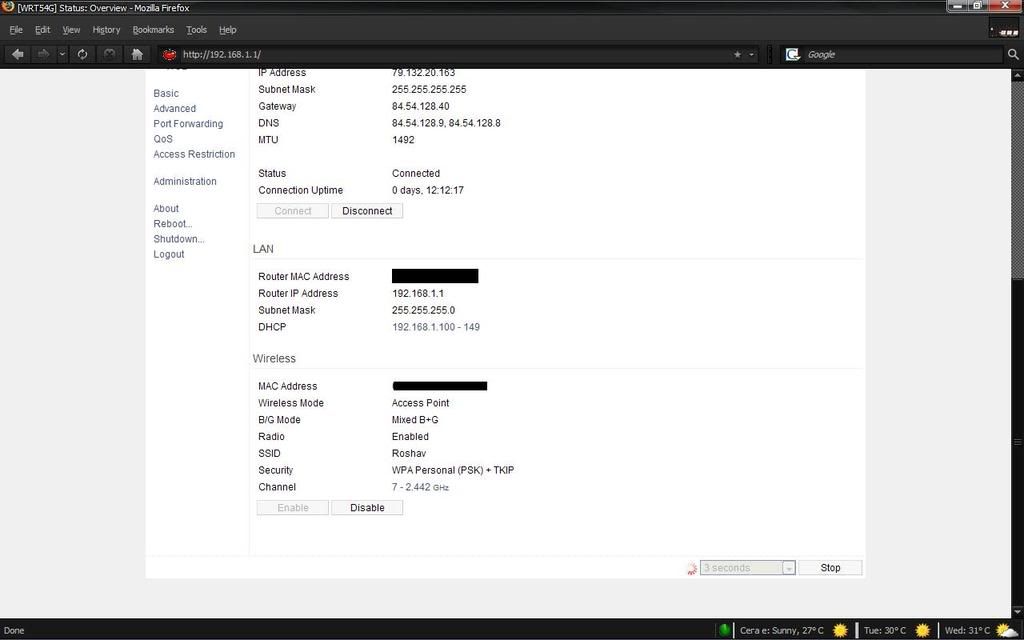Open the Bookmarks menu

pyautogui.click(x=153, y=30)
